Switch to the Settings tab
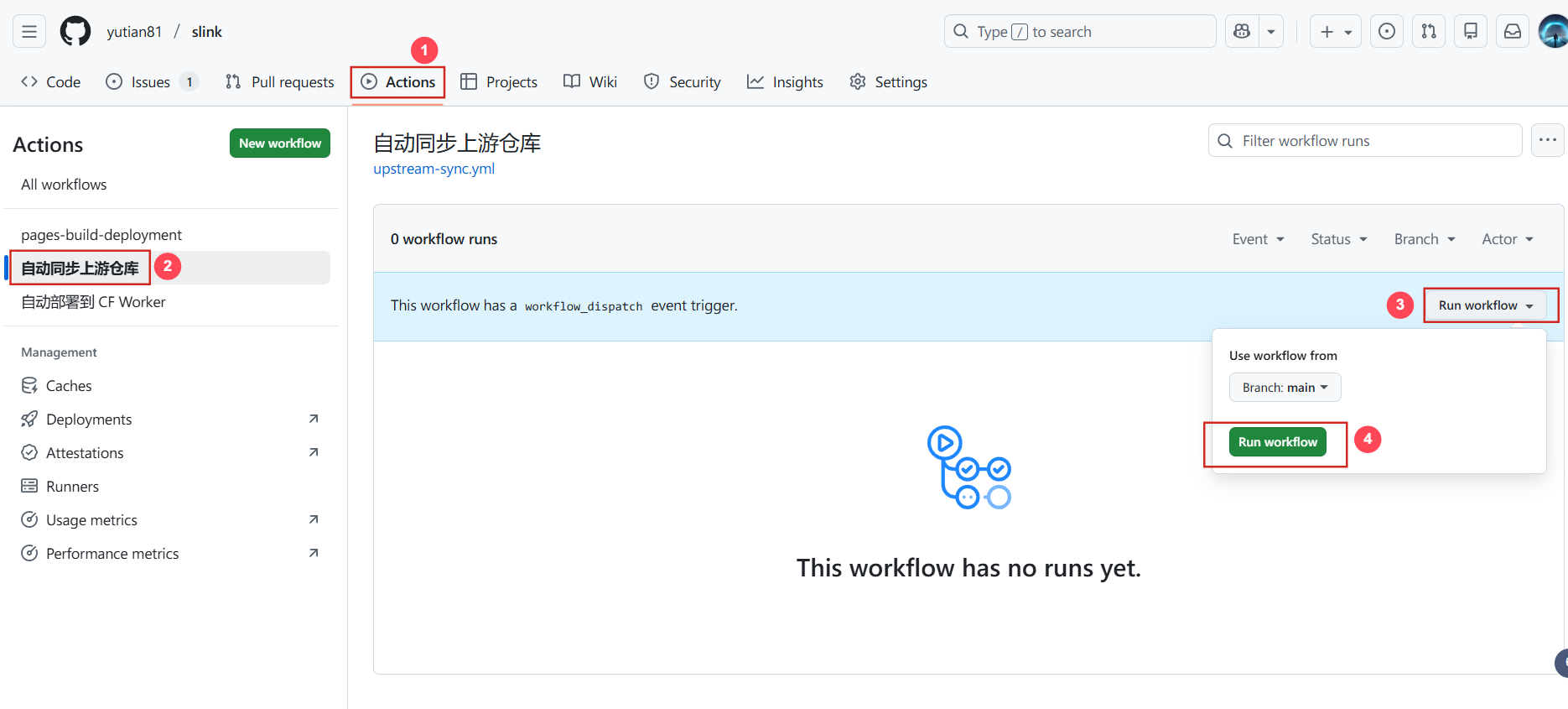This screenshot has width=1568, height=709. (x=888, y=82)
